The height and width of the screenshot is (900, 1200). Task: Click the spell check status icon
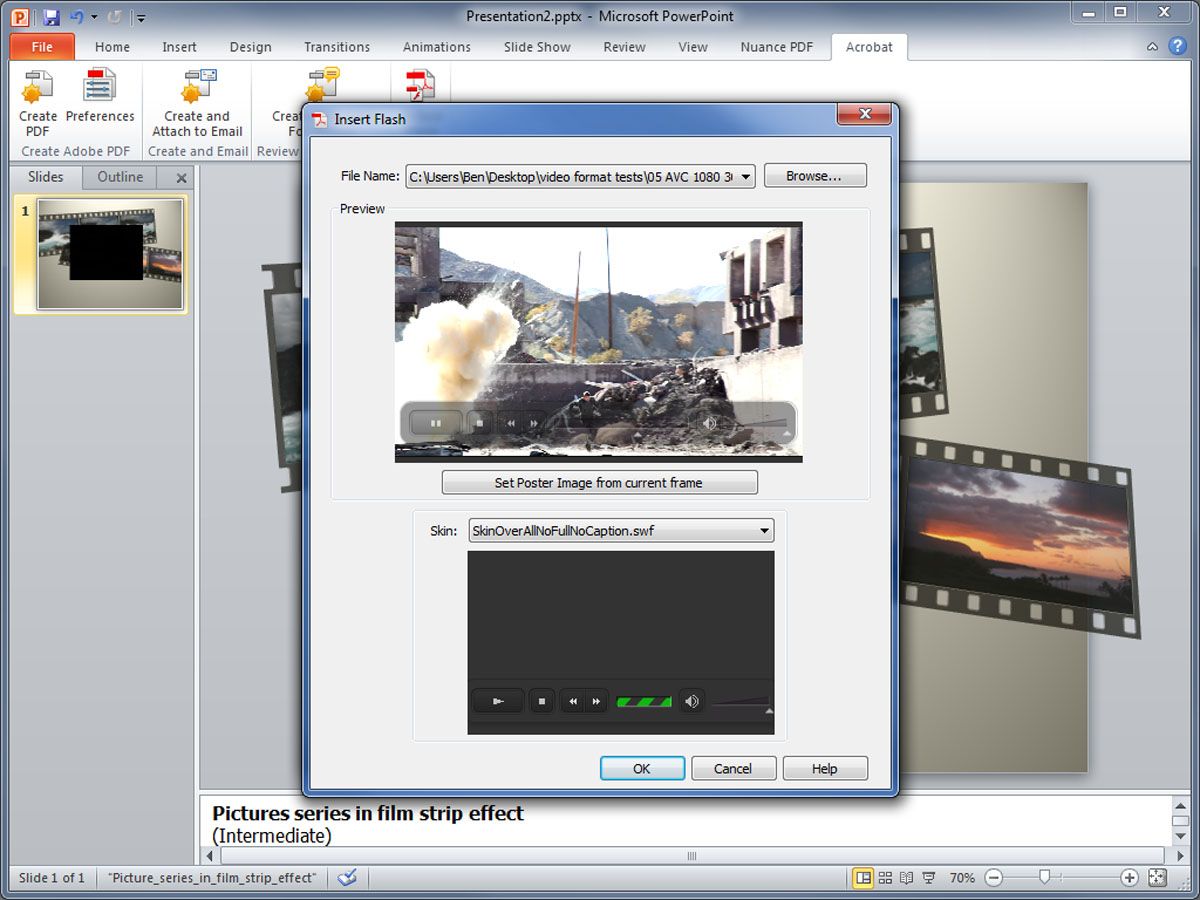click(347, 878)
